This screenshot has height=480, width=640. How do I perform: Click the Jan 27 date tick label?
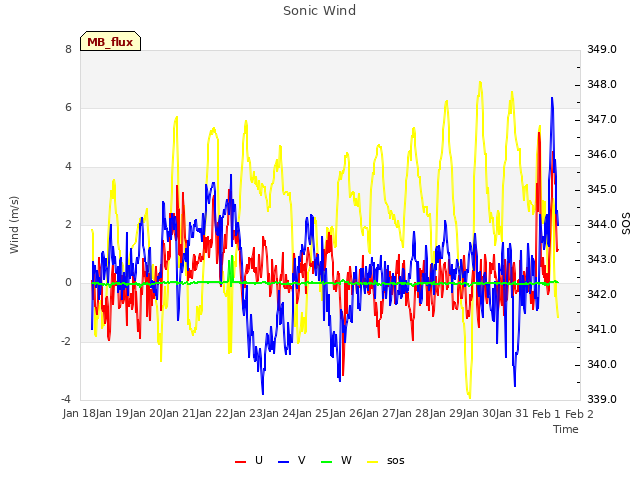(379, 414)
